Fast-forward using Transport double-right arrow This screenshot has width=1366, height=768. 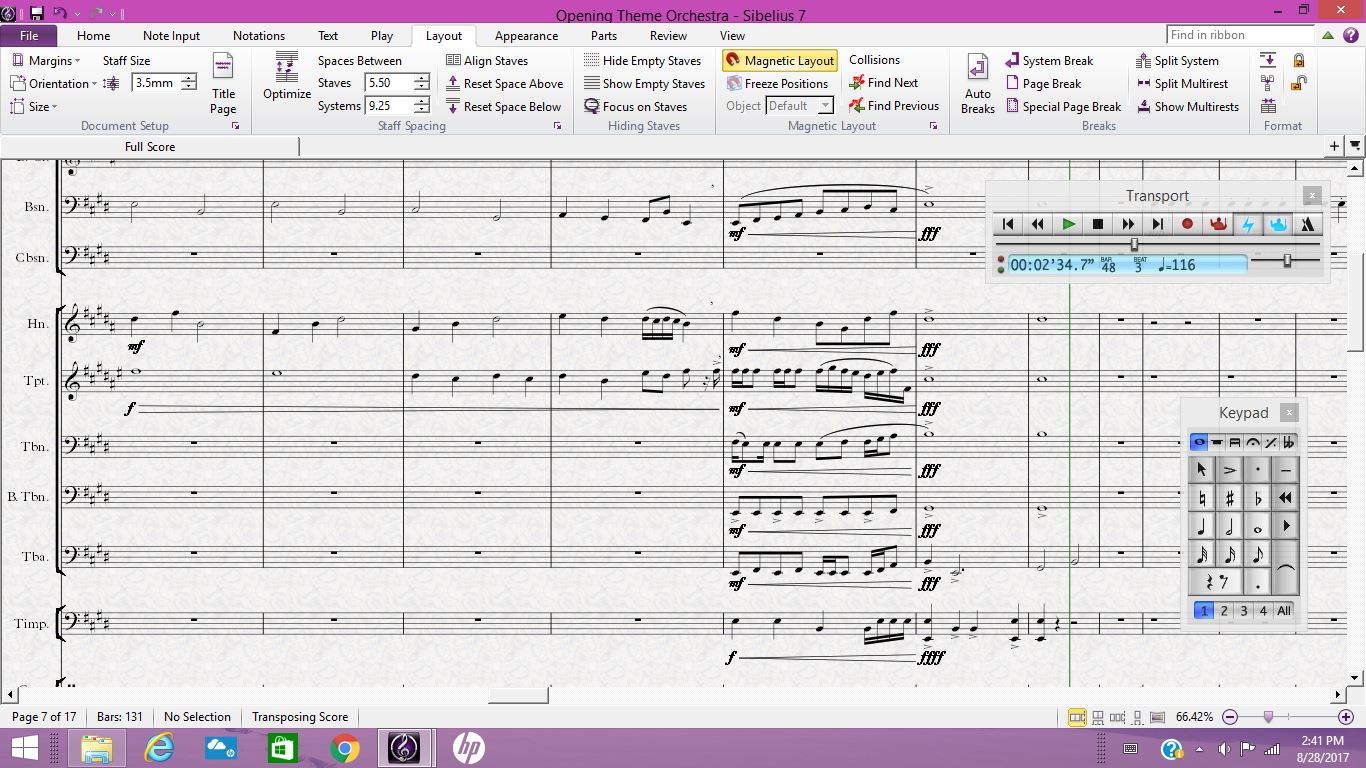pyautogui.click(x=1128, y=224)
